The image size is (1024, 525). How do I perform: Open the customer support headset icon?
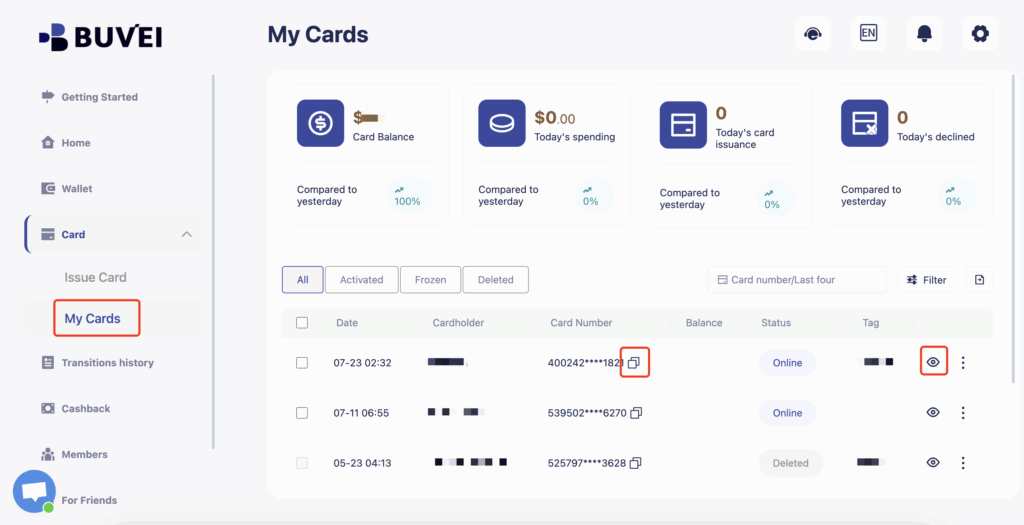(x=813, y=34)
